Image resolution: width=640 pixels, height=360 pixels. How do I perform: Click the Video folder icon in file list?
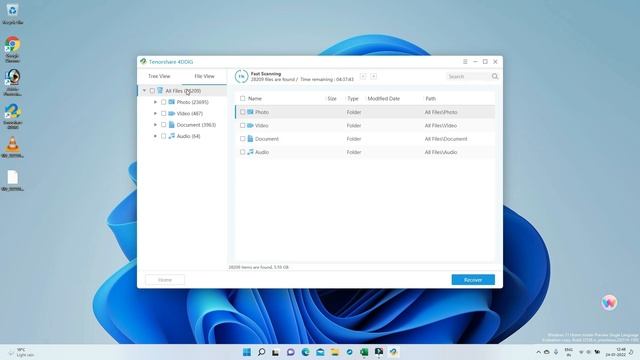tap(250, 125)
